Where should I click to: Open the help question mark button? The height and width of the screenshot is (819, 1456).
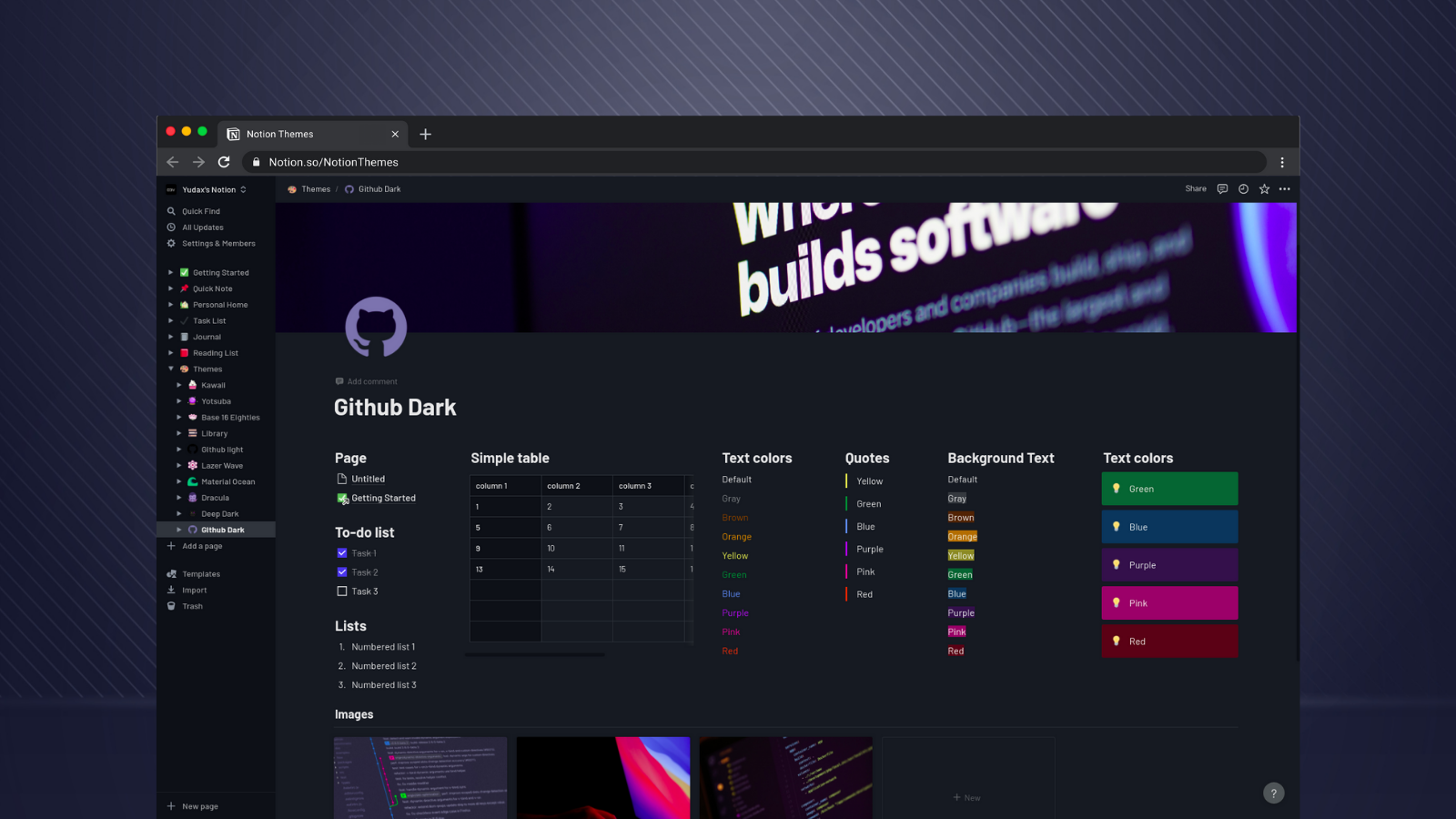click(1274, 794)
